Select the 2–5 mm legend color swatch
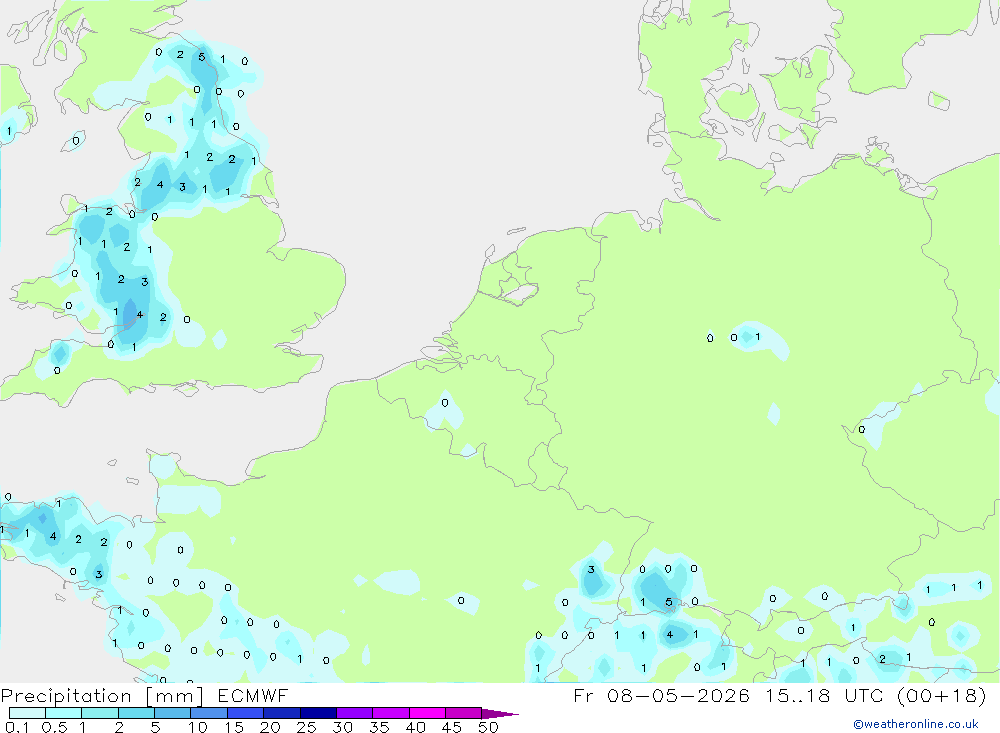The width and height of the screenshot is (1000, 733). pos(136,713)
